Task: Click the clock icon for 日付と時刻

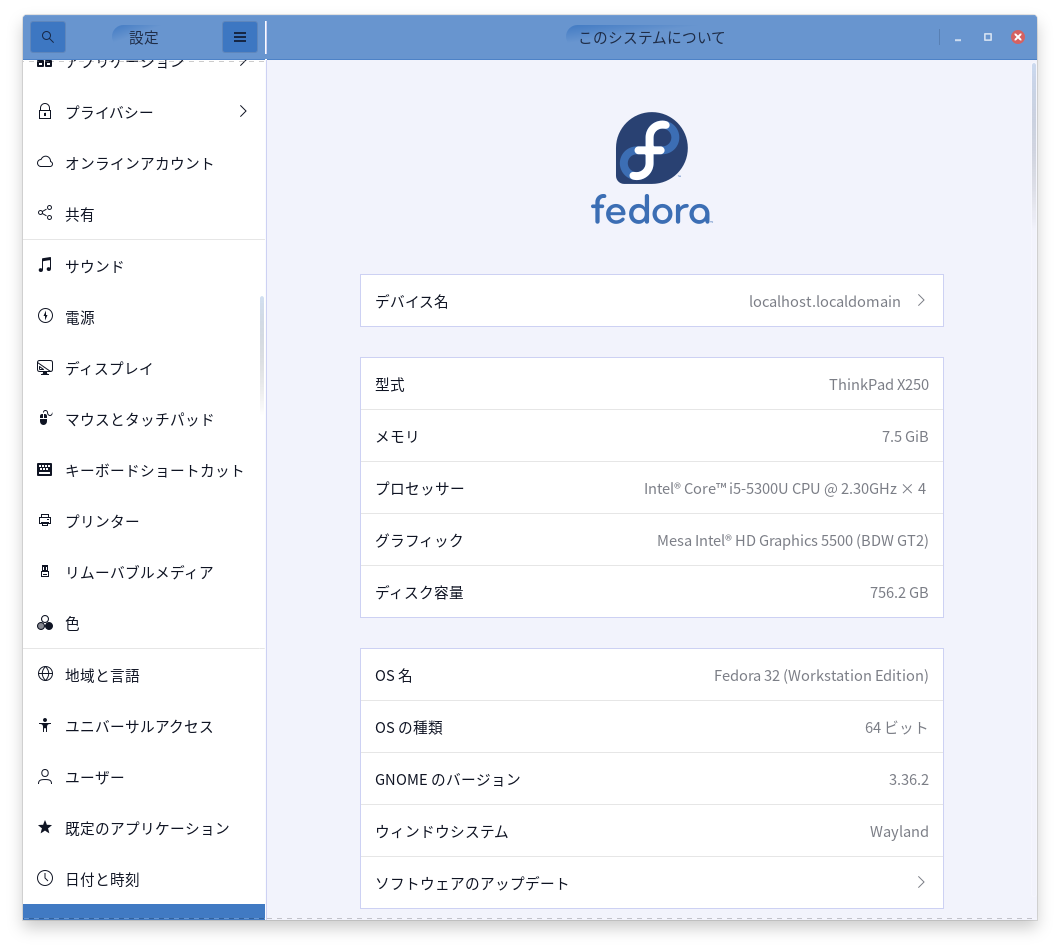Action: coord(45,879)
